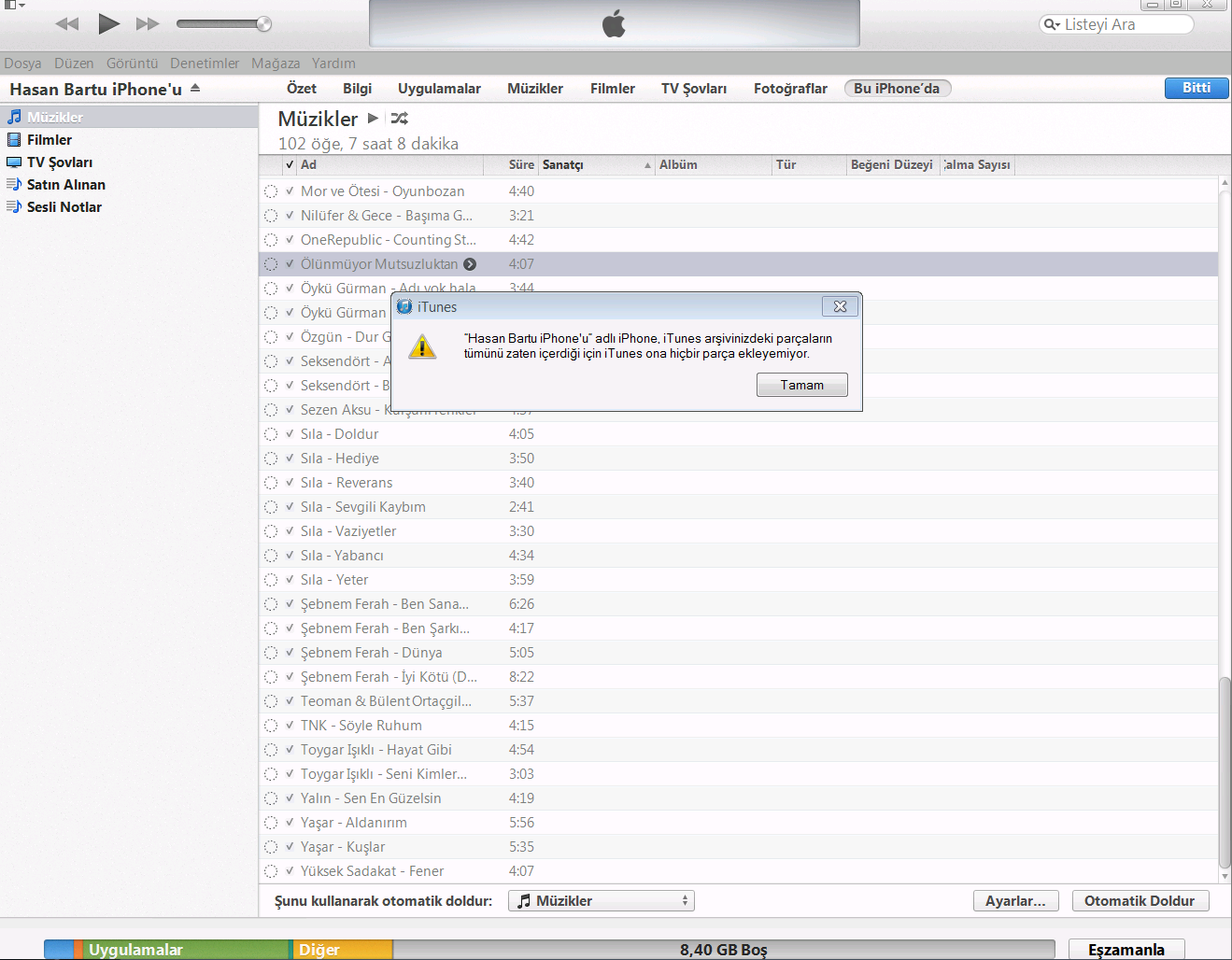Open the Düzen menu
The width and height of the screenshot is (1232, 960).
pos(74,64)
